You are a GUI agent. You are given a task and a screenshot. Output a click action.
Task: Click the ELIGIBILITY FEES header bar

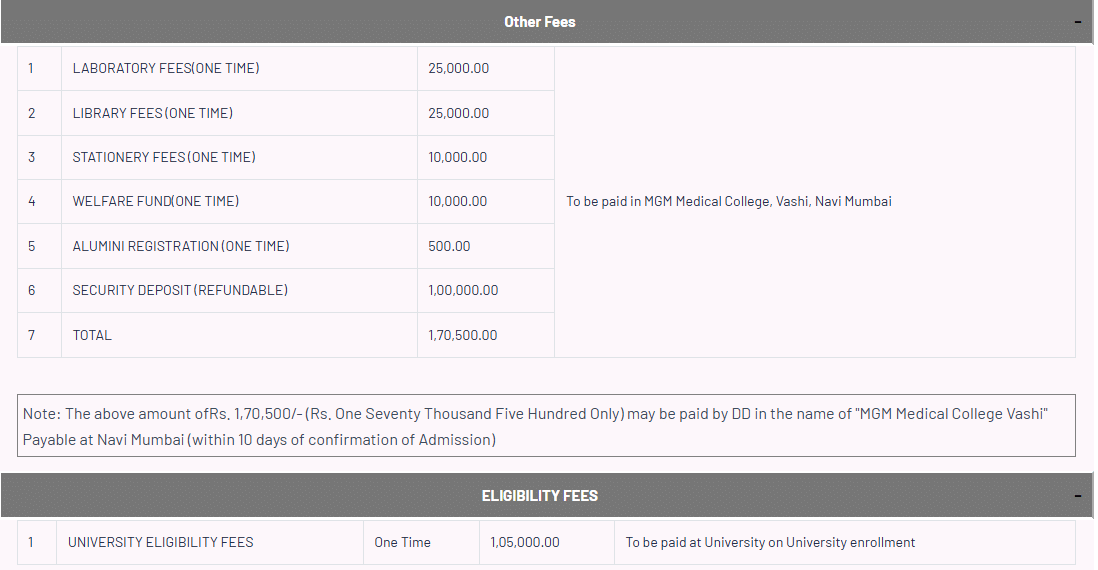tap(540, 495)
